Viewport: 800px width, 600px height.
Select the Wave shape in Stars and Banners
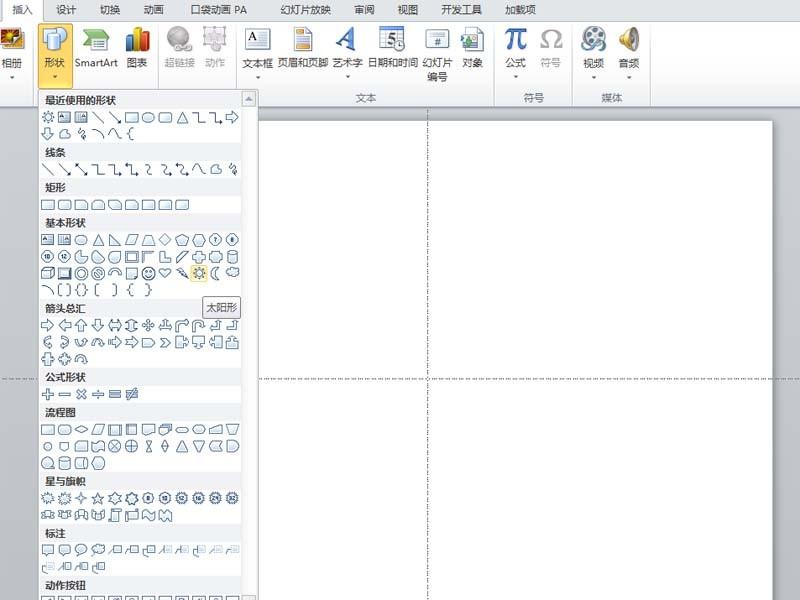(x=148, y=515)
